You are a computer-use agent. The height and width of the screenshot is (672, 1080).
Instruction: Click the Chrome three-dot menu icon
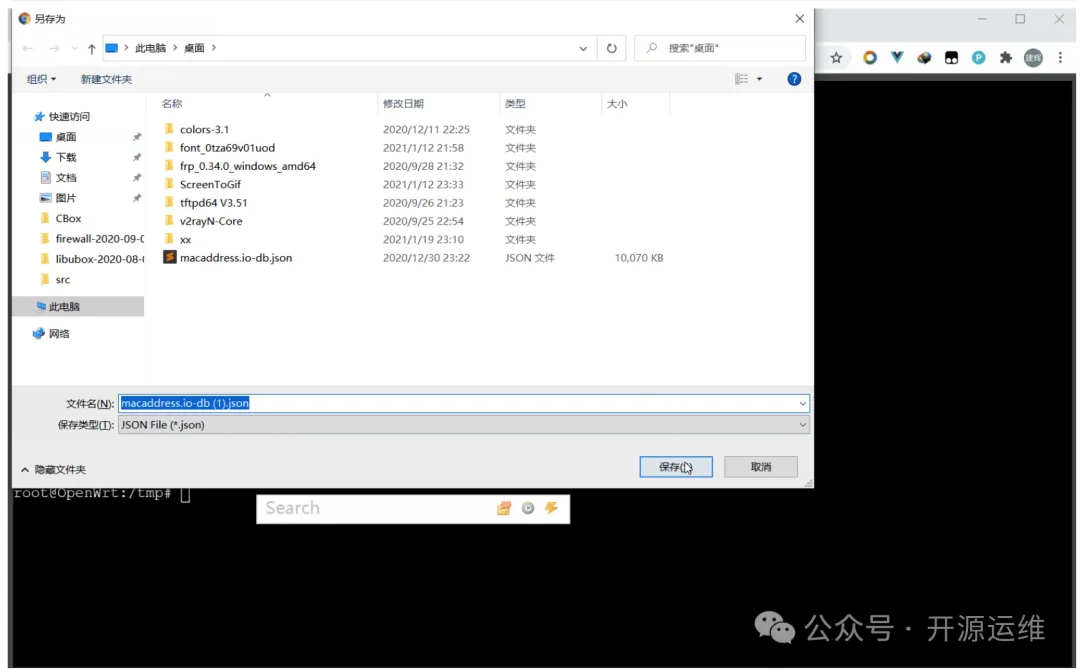[x=1060, y=58]
